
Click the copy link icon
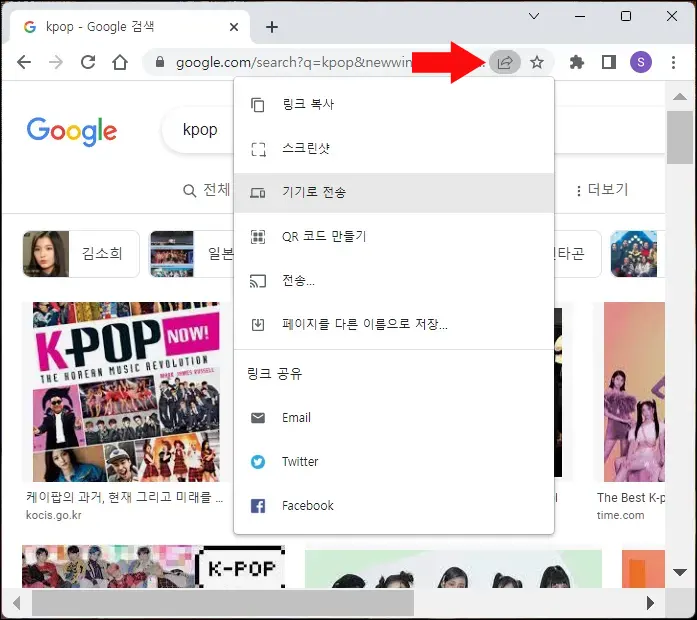258,104
